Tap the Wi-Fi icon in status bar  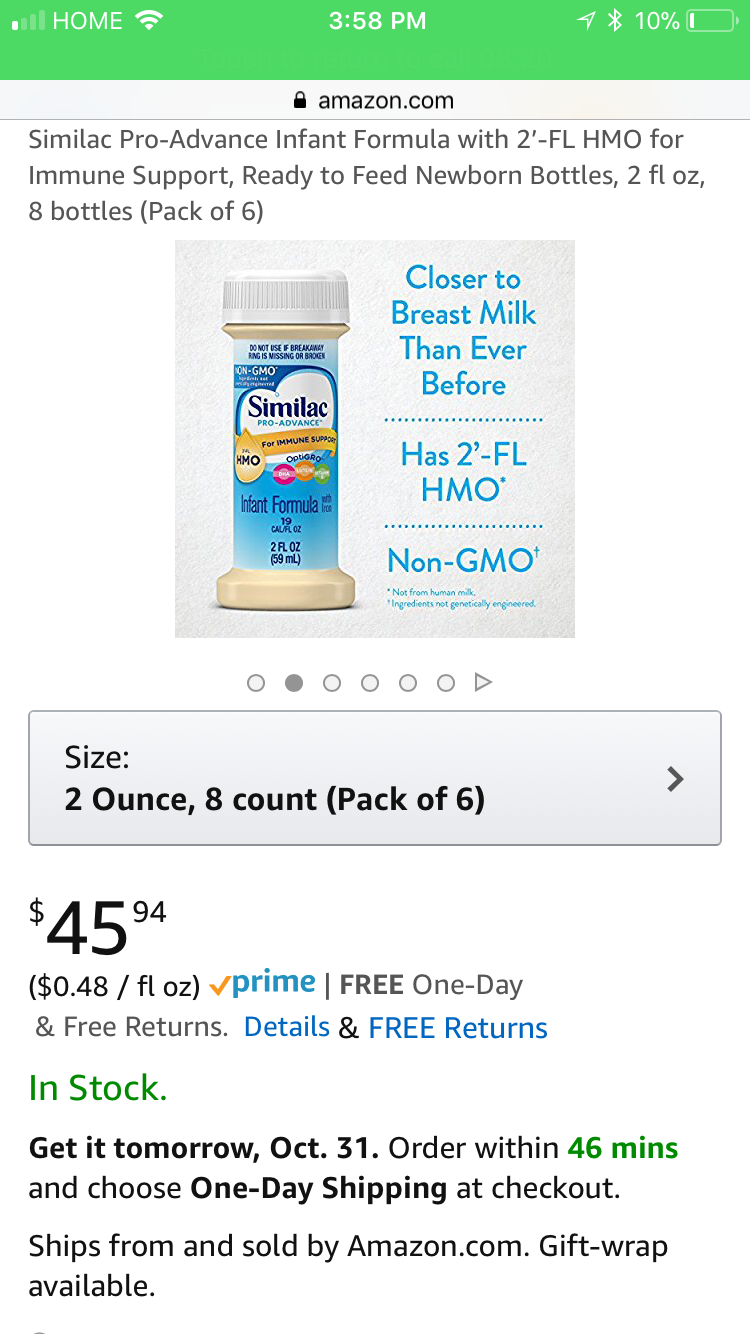pos(149,20)
